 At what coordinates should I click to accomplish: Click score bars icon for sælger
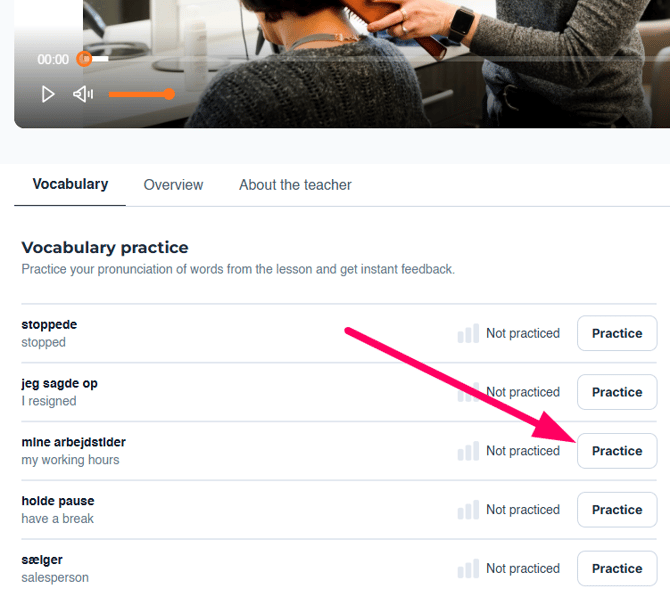click(x=467, y=568)
